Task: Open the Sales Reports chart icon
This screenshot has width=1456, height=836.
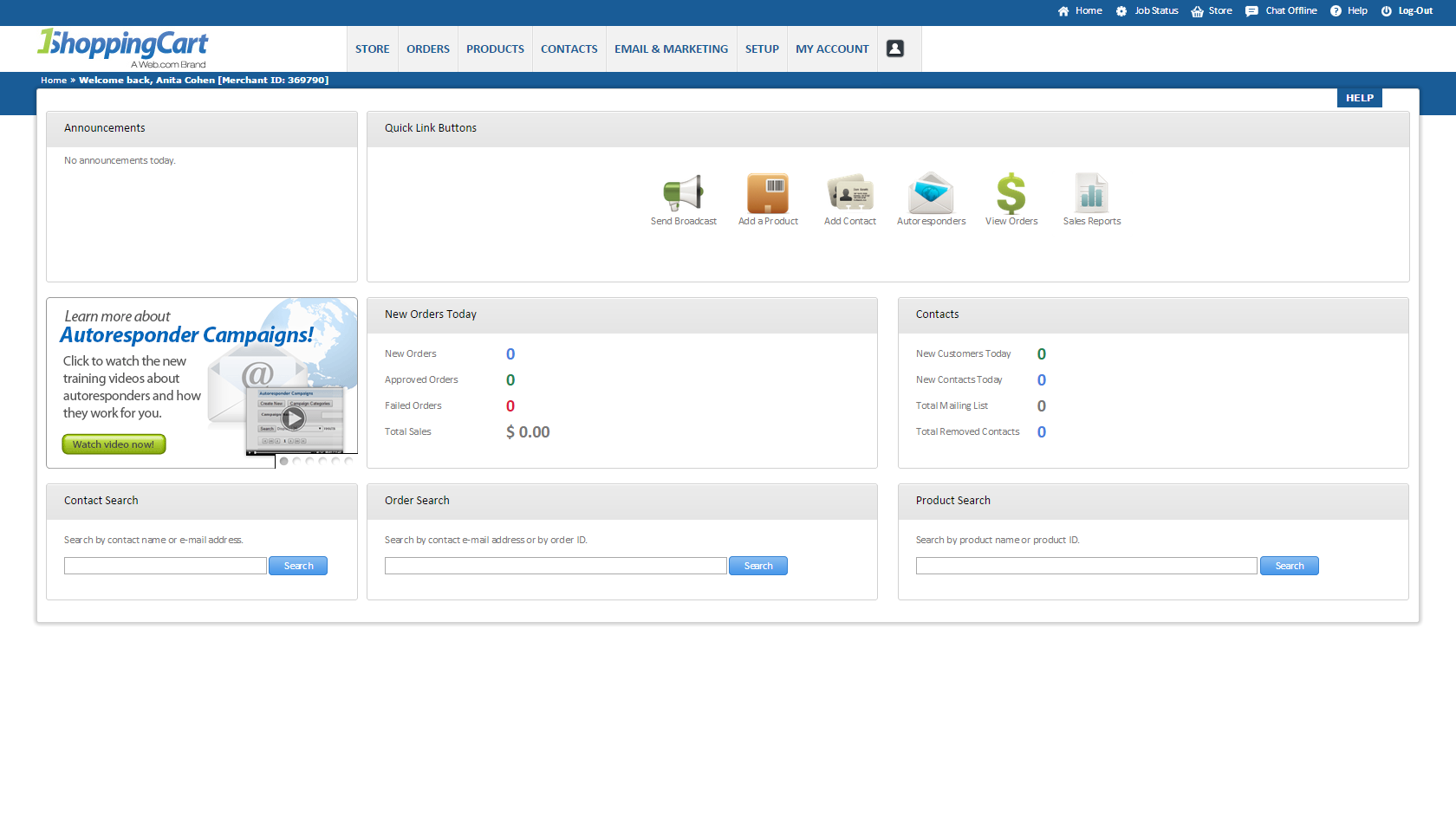Action: (x=1091, y=193)
